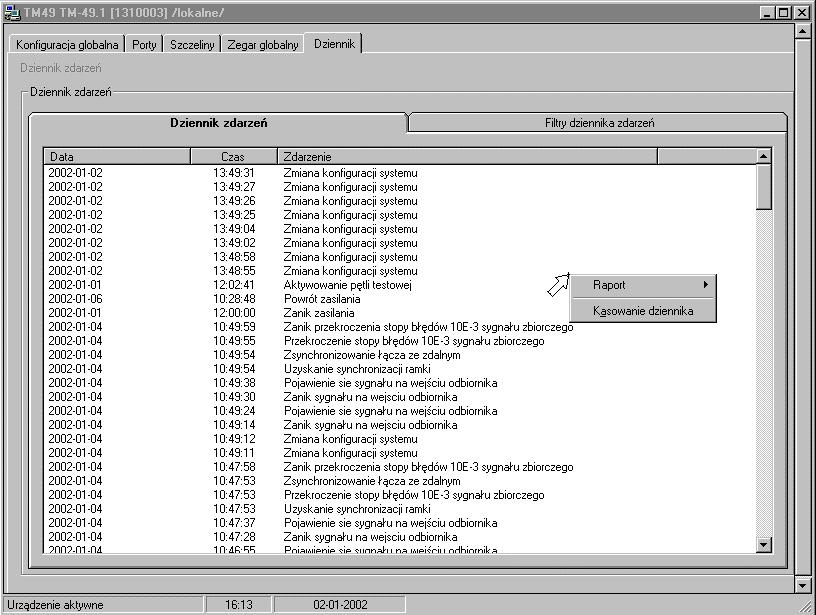Select event row at 10:47:28
The image size is (816, 615).
[400, 537]
